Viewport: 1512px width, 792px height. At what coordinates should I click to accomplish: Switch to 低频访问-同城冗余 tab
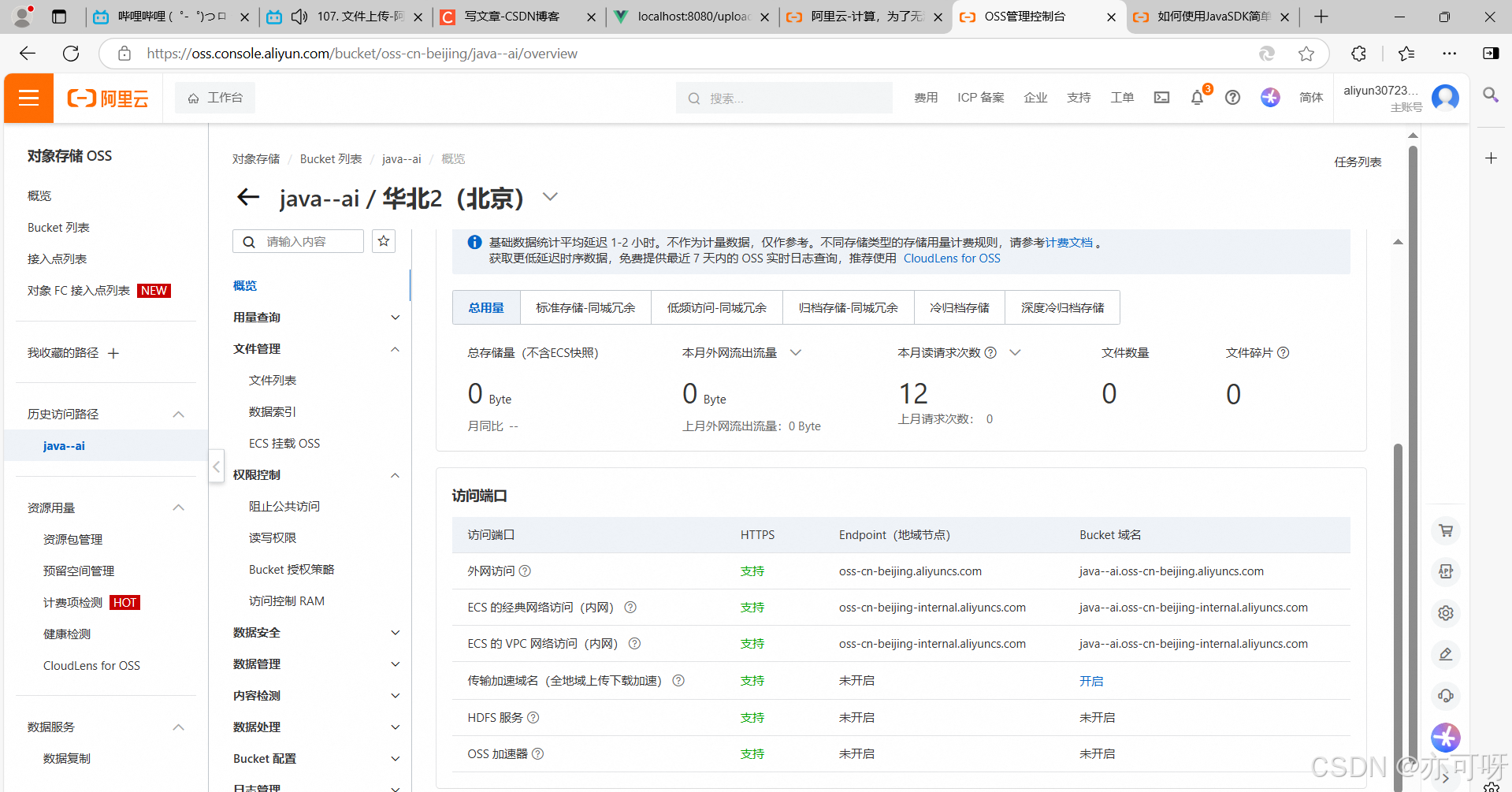tap(717, 307)
